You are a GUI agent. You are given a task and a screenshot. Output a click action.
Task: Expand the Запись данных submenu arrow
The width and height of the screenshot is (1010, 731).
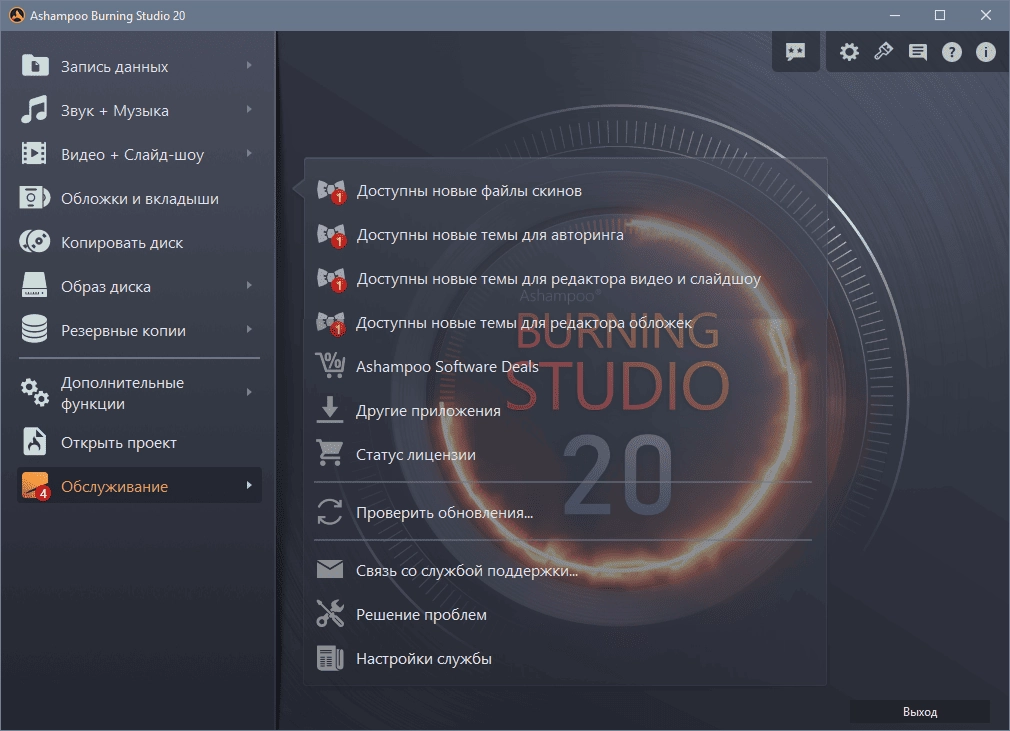(x=249, y=66)
